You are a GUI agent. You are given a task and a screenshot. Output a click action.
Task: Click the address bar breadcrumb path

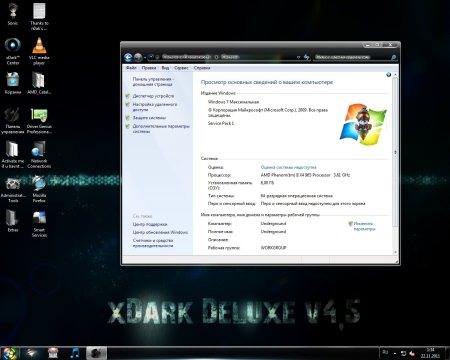(222, 57)
